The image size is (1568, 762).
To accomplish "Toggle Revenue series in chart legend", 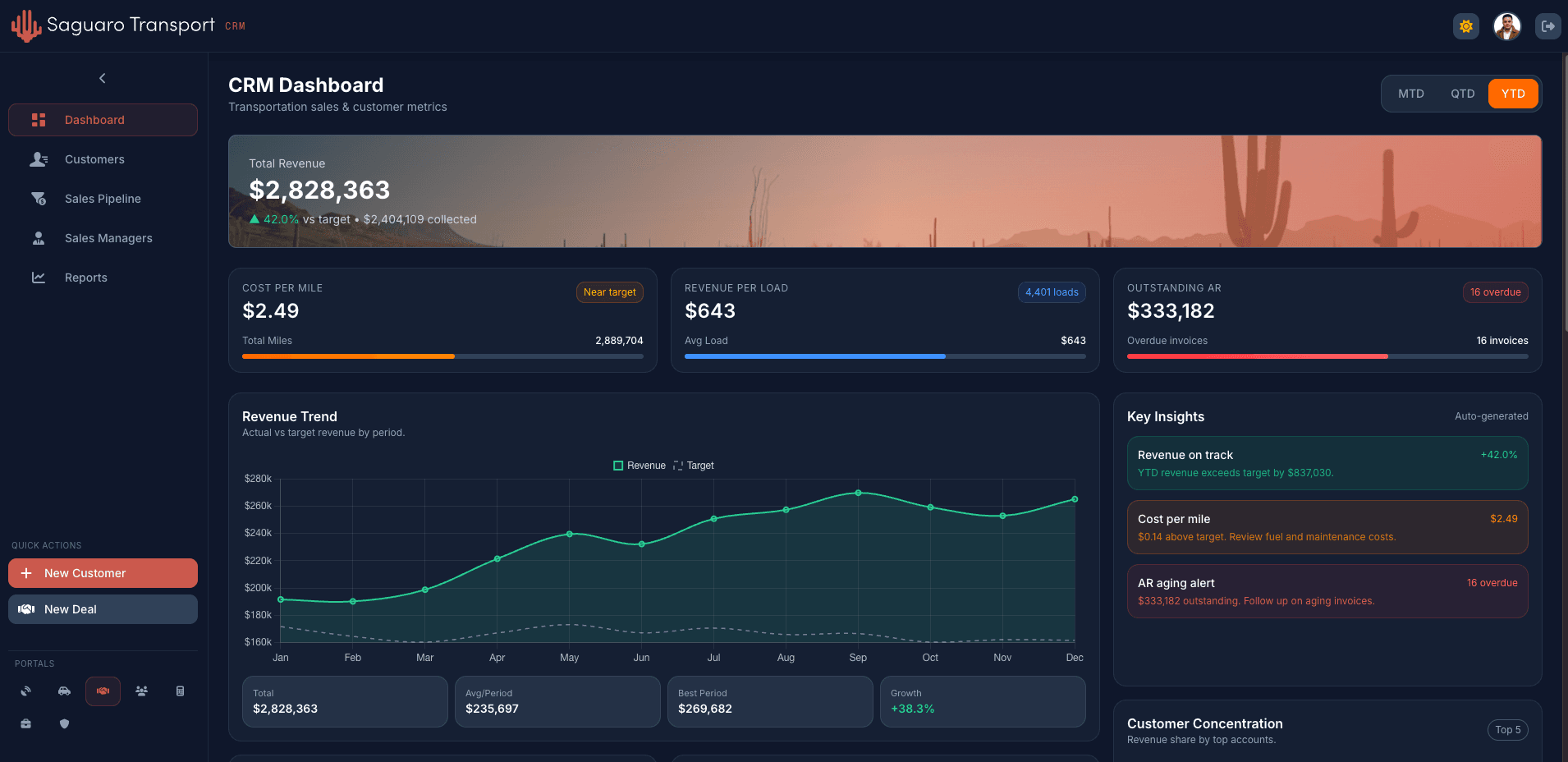I will coord(640,466).
